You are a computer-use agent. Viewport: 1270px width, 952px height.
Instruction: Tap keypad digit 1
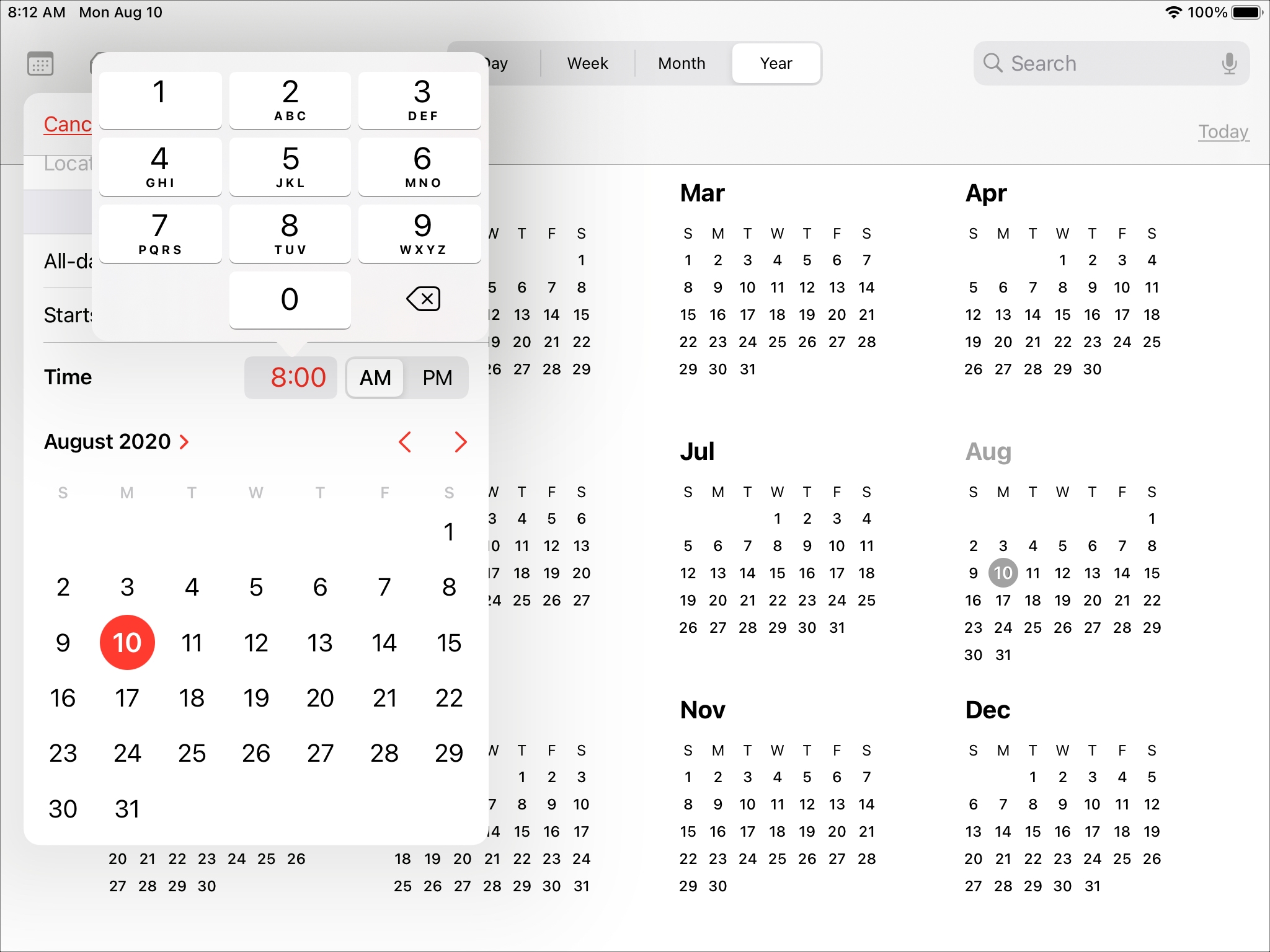(x=160, y=100)
